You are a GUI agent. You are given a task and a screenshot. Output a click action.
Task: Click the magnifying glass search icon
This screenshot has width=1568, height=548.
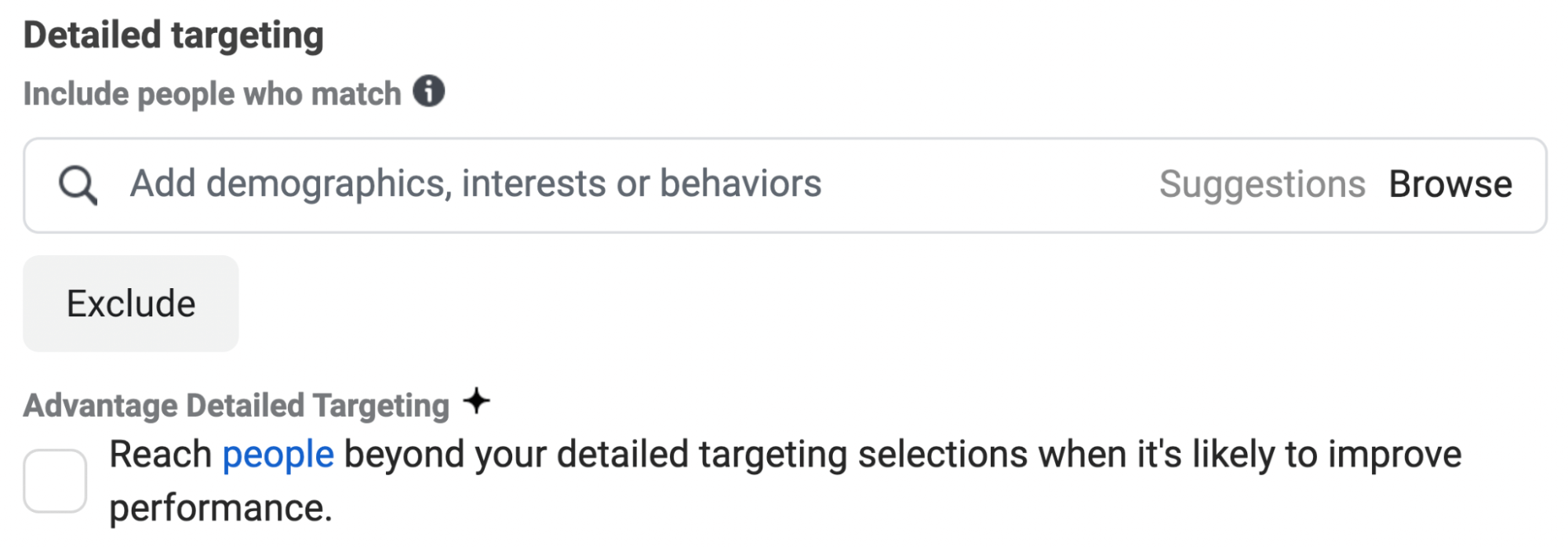(x=78, y=185)
